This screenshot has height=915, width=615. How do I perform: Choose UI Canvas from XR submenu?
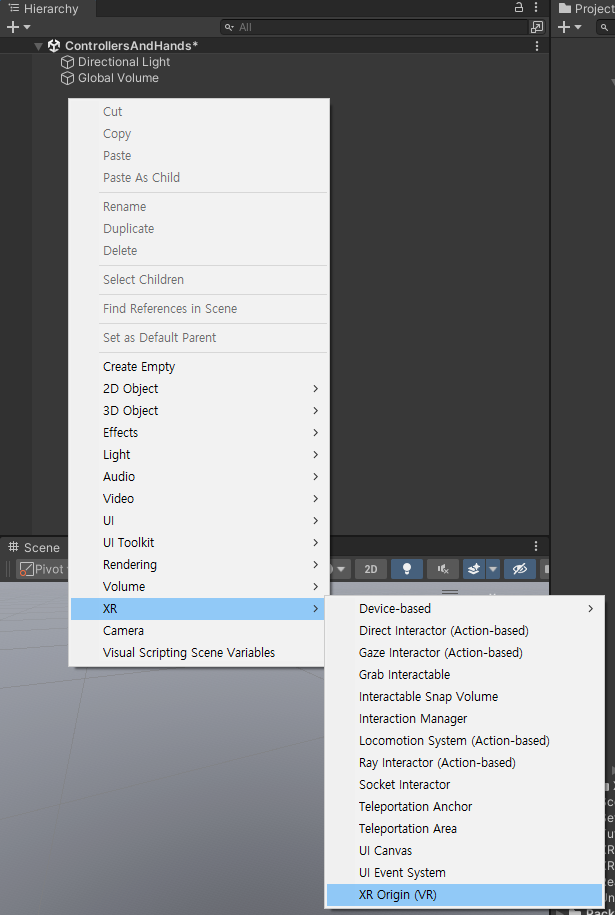click(465, 851)
